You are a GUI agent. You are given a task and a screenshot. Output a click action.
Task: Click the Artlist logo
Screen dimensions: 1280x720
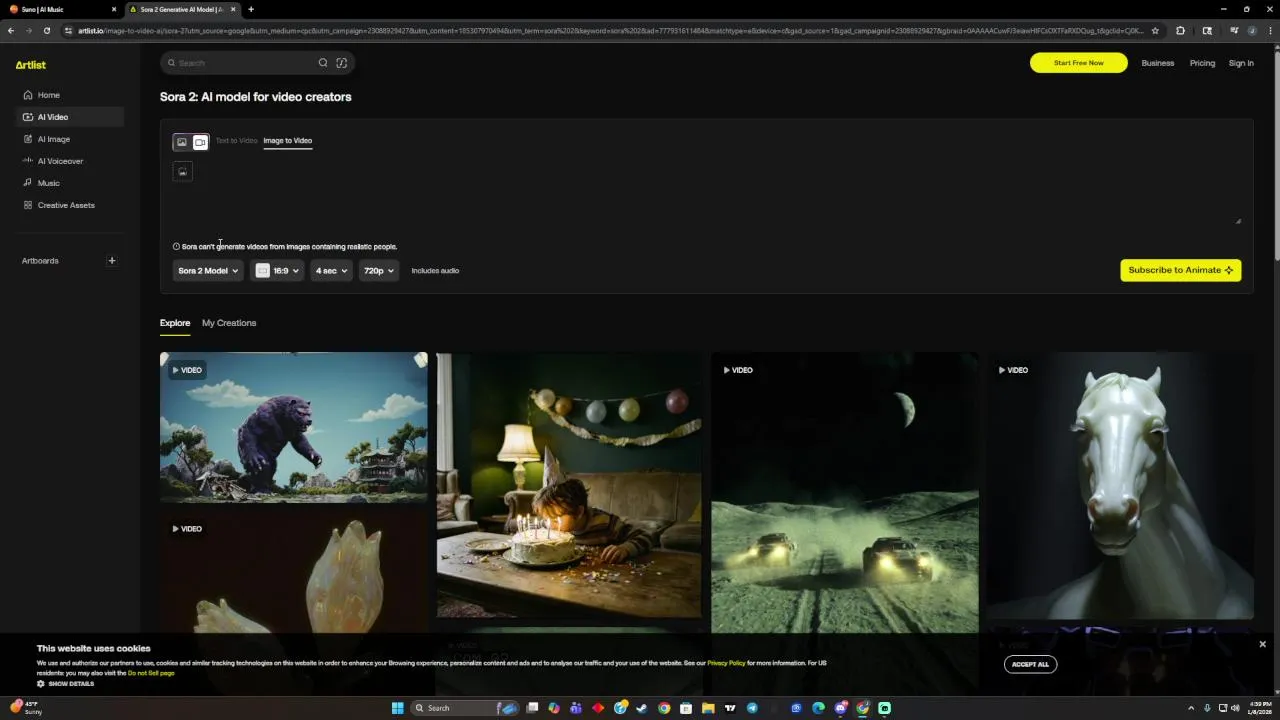tap(30, 65)
